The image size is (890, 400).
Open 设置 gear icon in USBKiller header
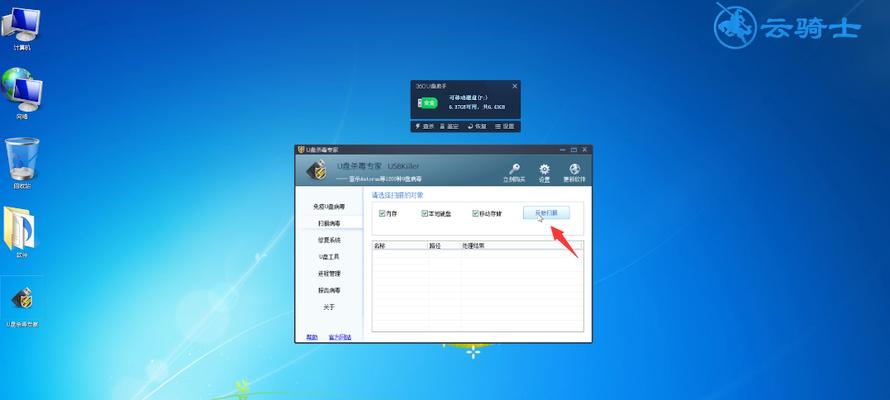click(x=544, y=172)
